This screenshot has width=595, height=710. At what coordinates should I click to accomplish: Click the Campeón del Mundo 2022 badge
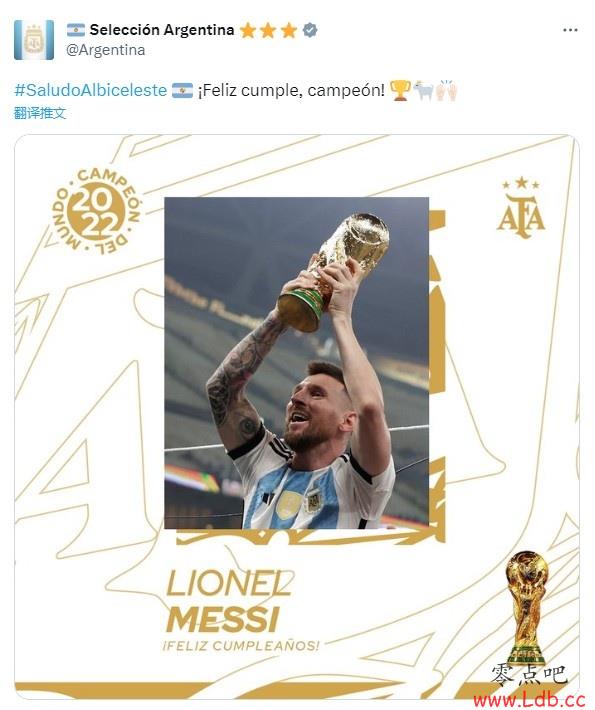click(x=96, y=211)
